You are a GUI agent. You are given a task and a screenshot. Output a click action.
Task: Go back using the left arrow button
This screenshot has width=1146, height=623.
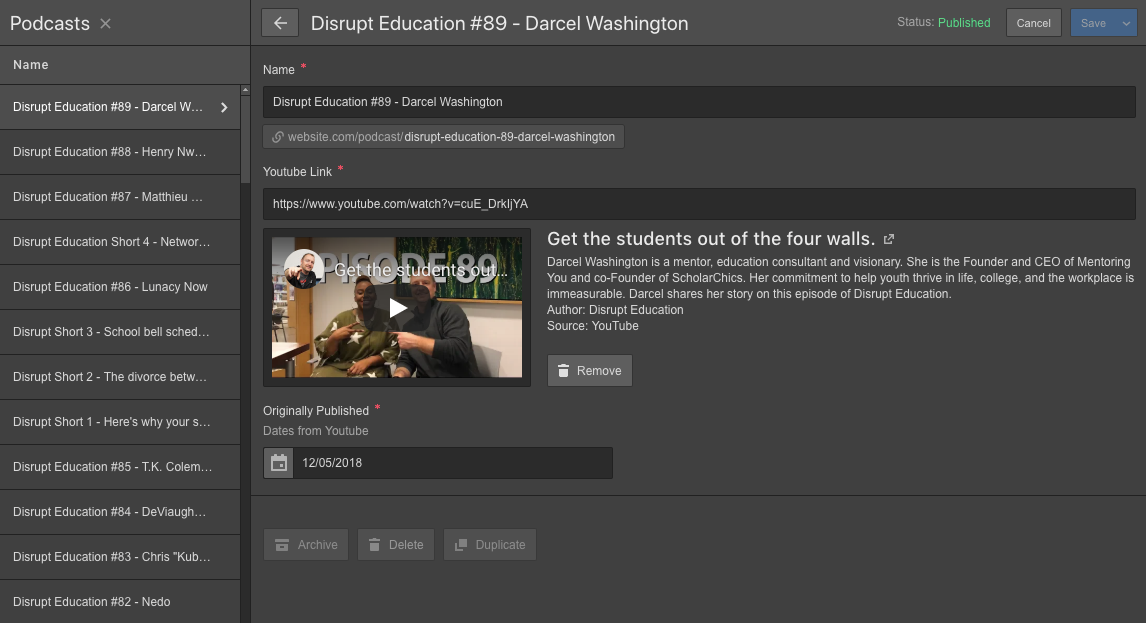(280, 23)
